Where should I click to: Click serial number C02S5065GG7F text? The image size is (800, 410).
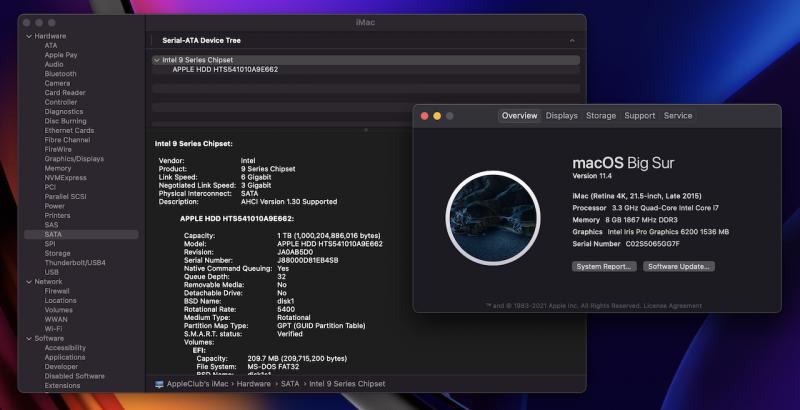[x=653, y=244]
